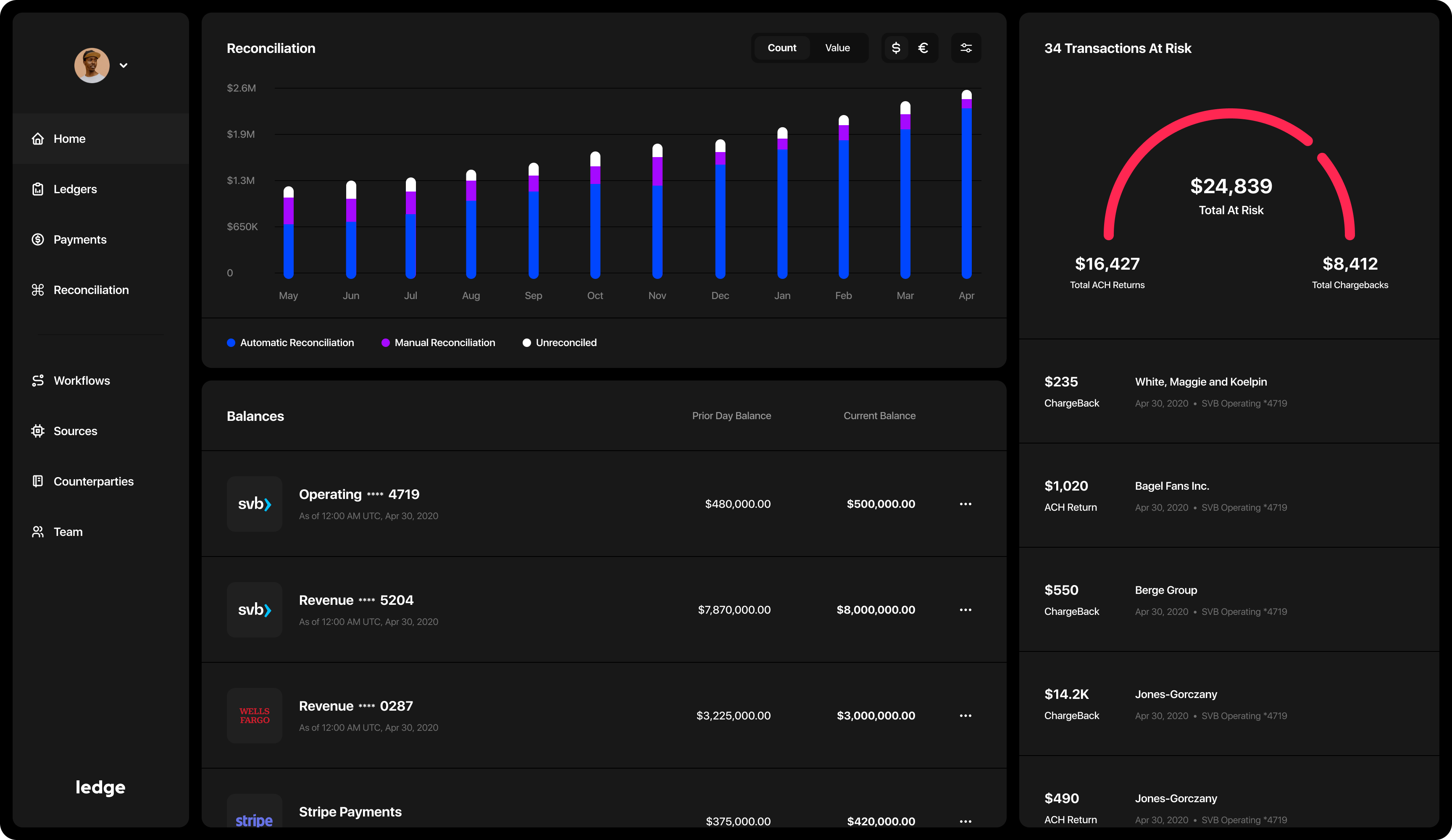Open more options for Wells Fargo Revenue 0287
Screen dimensions: 1452x840
[x=965, y=716]
